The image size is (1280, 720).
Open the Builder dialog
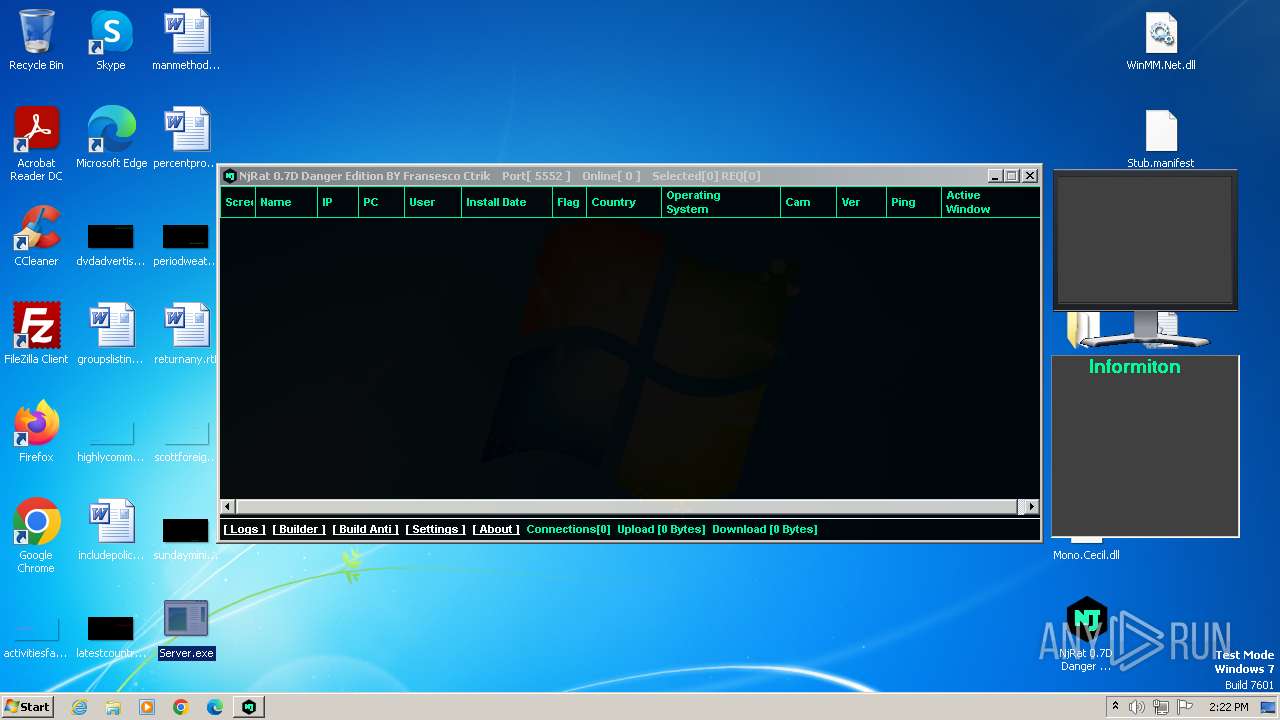coord(299,529)
